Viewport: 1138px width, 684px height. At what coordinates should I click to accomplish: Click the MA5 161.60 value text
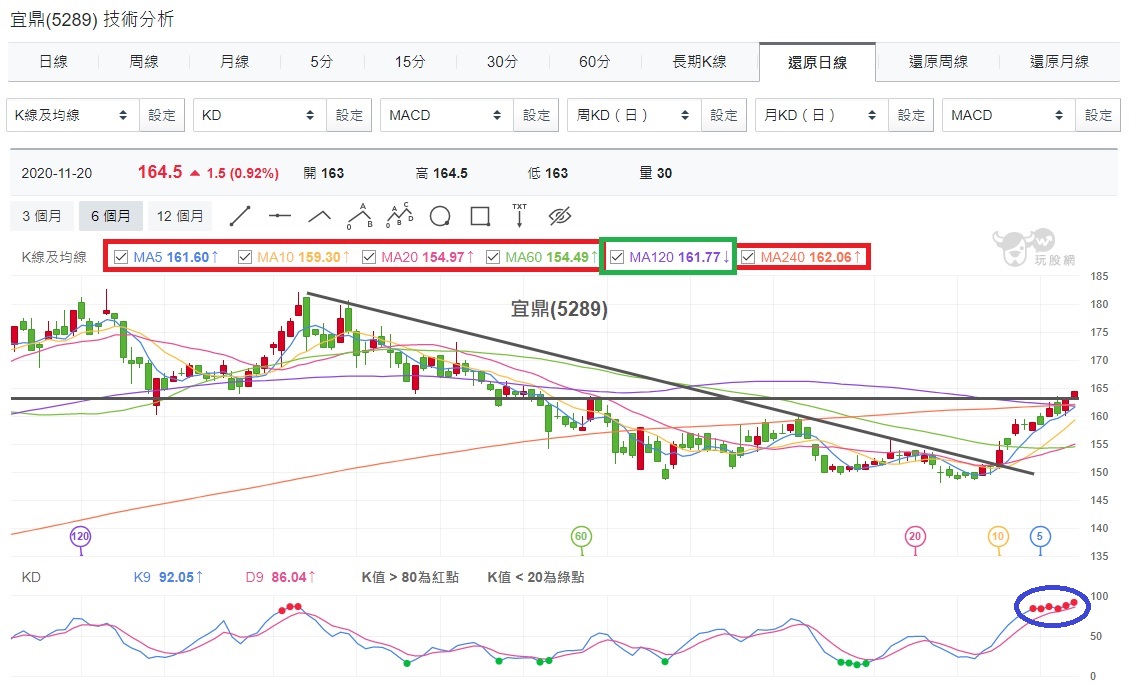pyautogui.click(x=176, y=257)
